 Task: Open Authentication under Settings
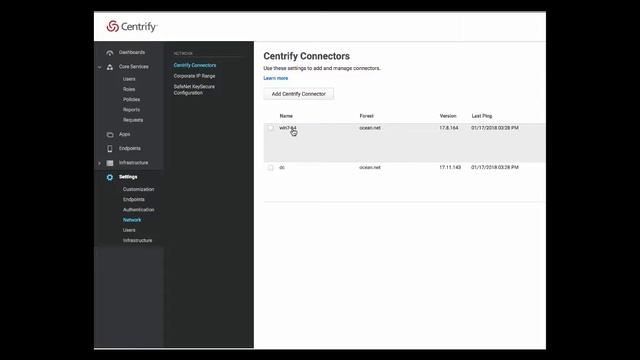pos(139,210)
